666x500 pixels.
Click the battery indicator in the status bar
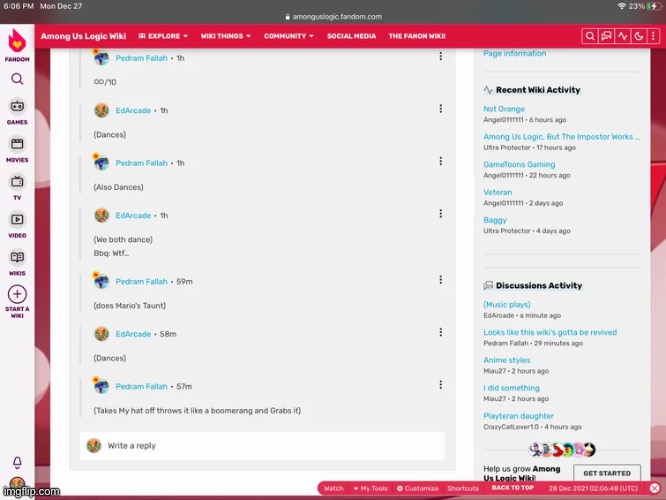pos(653,6)
